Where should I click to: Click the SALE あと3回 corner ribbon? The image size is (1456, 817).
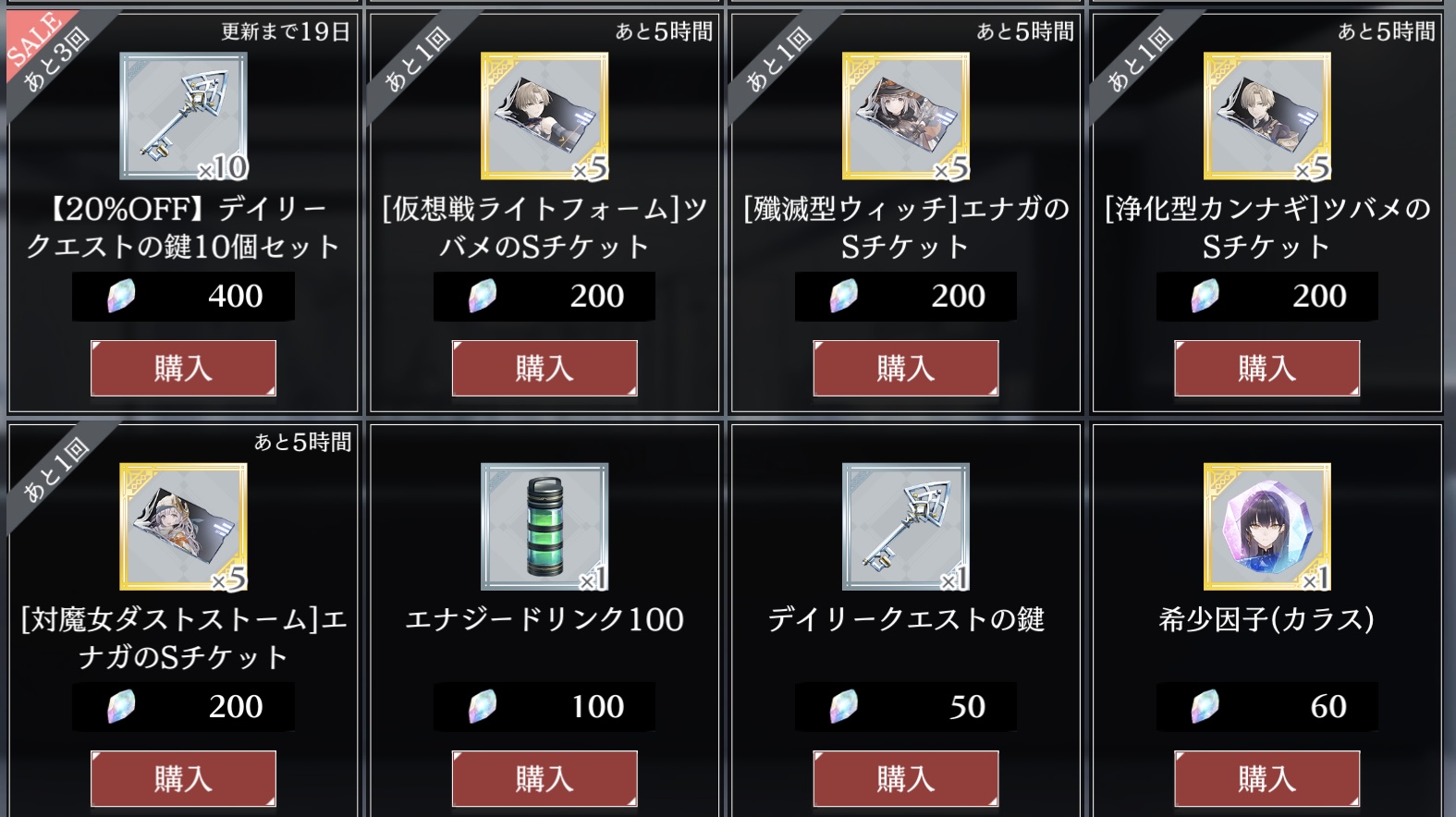(48, 51)
